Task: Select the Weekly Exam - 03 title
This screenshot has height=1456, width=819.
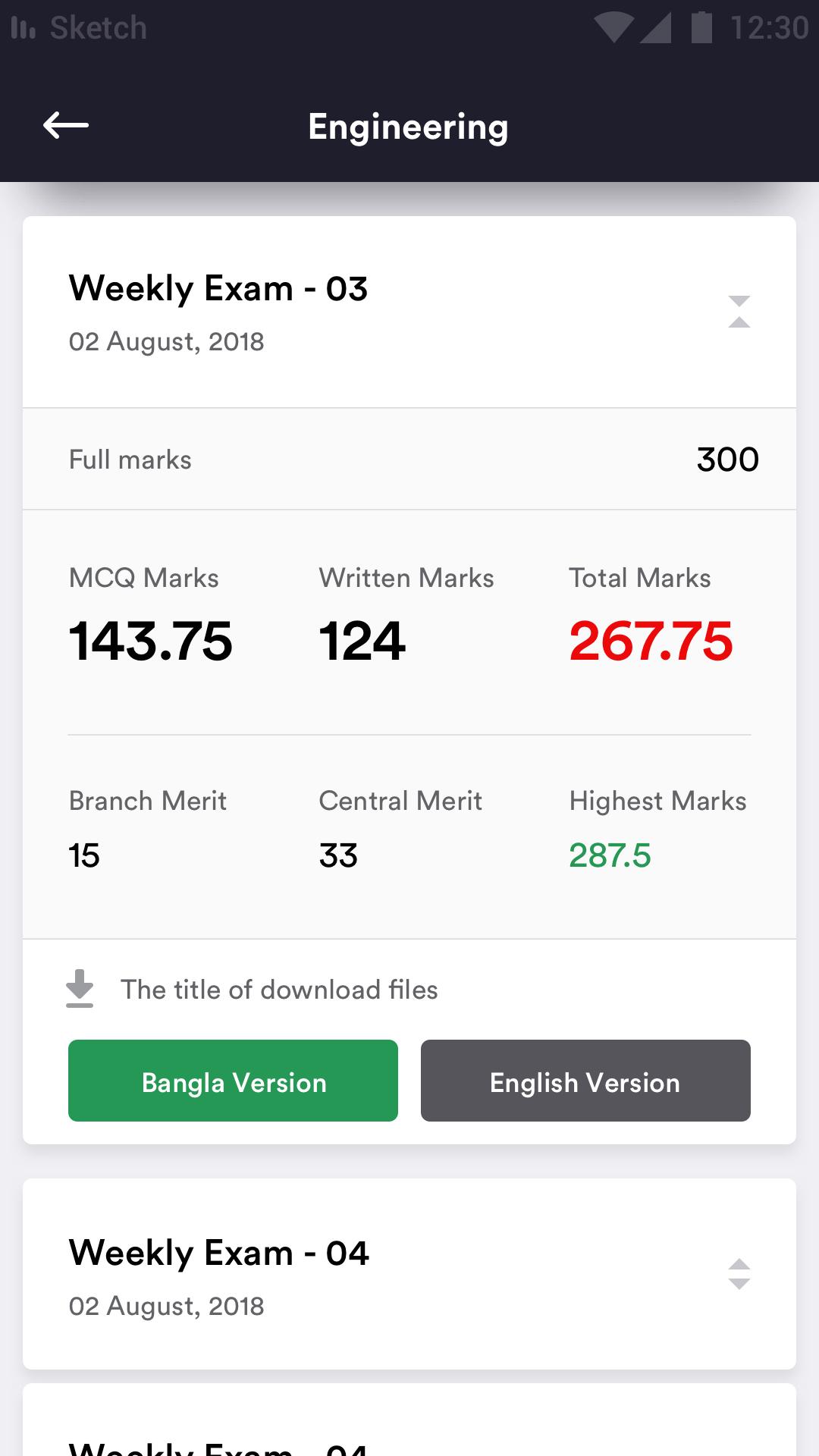Action: tap(218, 289)
